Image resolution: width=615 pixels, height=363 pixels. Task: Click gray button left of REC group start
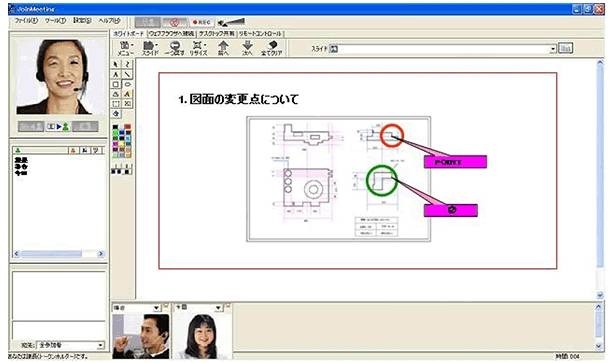(x=147, y=22)
